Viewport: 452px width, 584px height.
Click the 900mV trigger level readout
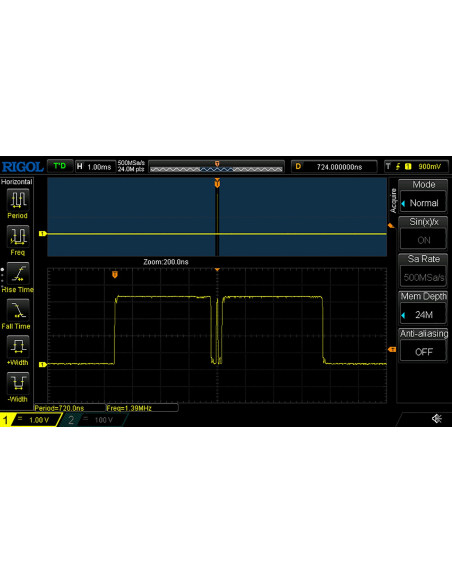click(429, 166)
